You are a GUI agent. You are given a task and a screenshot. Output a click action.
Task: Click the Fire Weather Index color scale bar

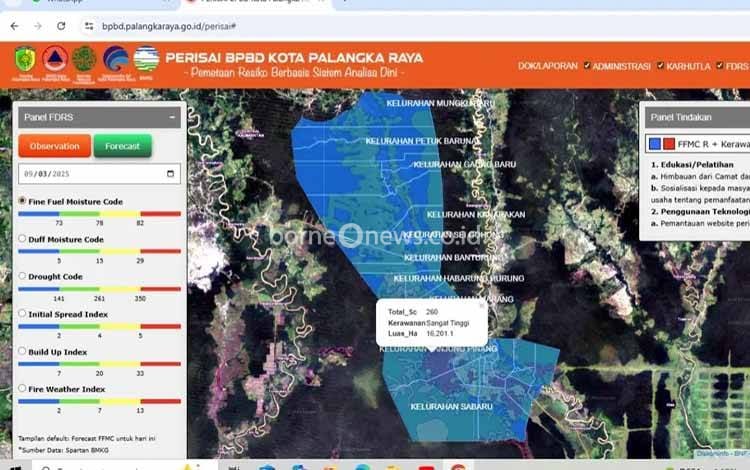click(99, 401)
